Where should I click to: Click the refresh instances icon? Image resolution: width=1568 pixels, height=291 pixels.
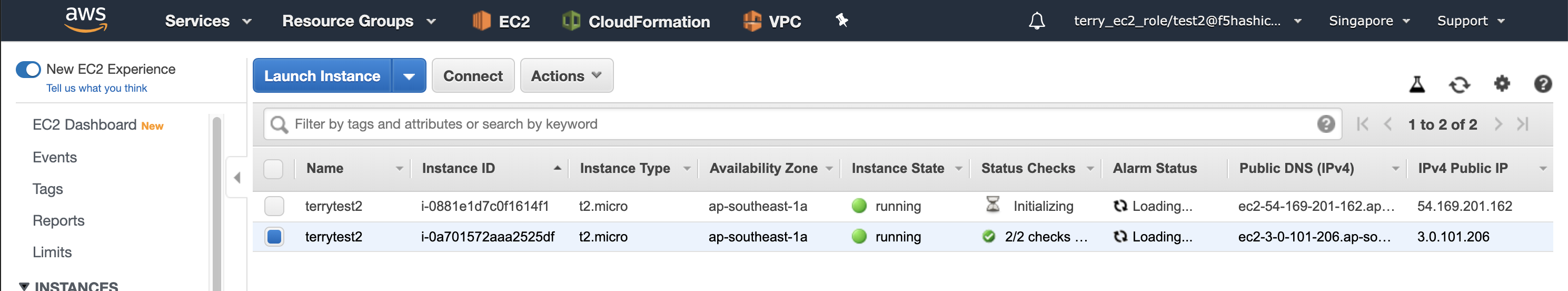coord(1459,84)
